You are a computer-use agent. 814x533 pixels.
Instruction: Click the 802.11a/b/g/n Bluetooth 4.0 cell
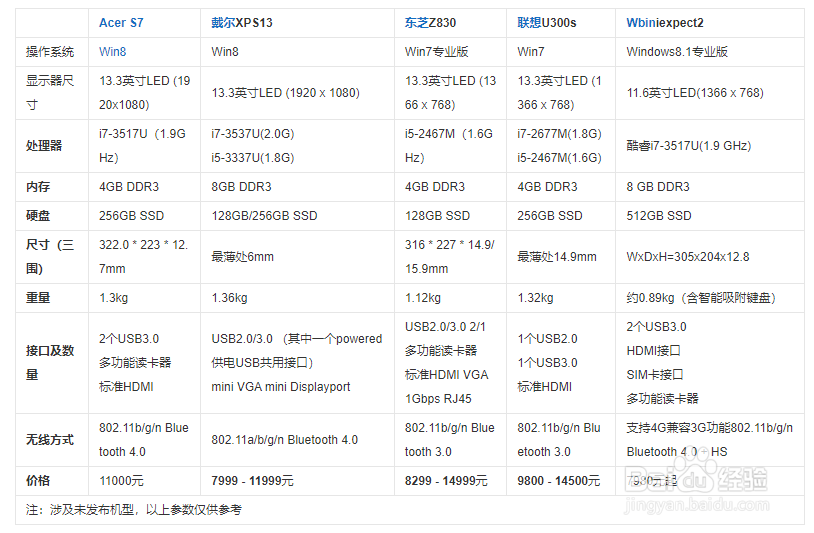284,440
